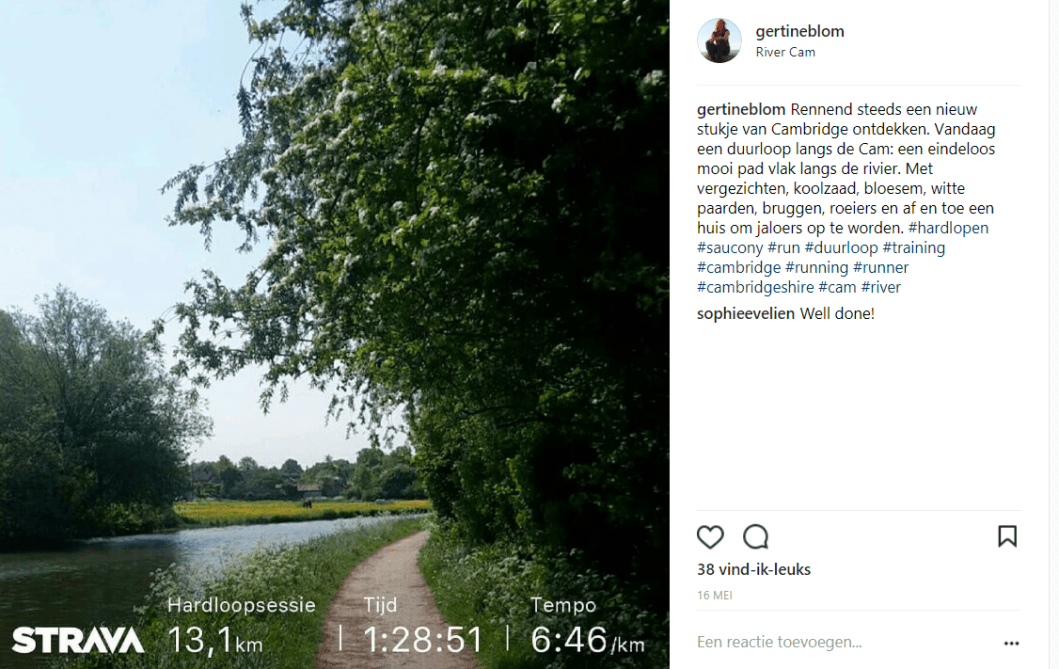Open the #hardlopen hashtag
Screen dimensions: 1059x669
(948, 228)
